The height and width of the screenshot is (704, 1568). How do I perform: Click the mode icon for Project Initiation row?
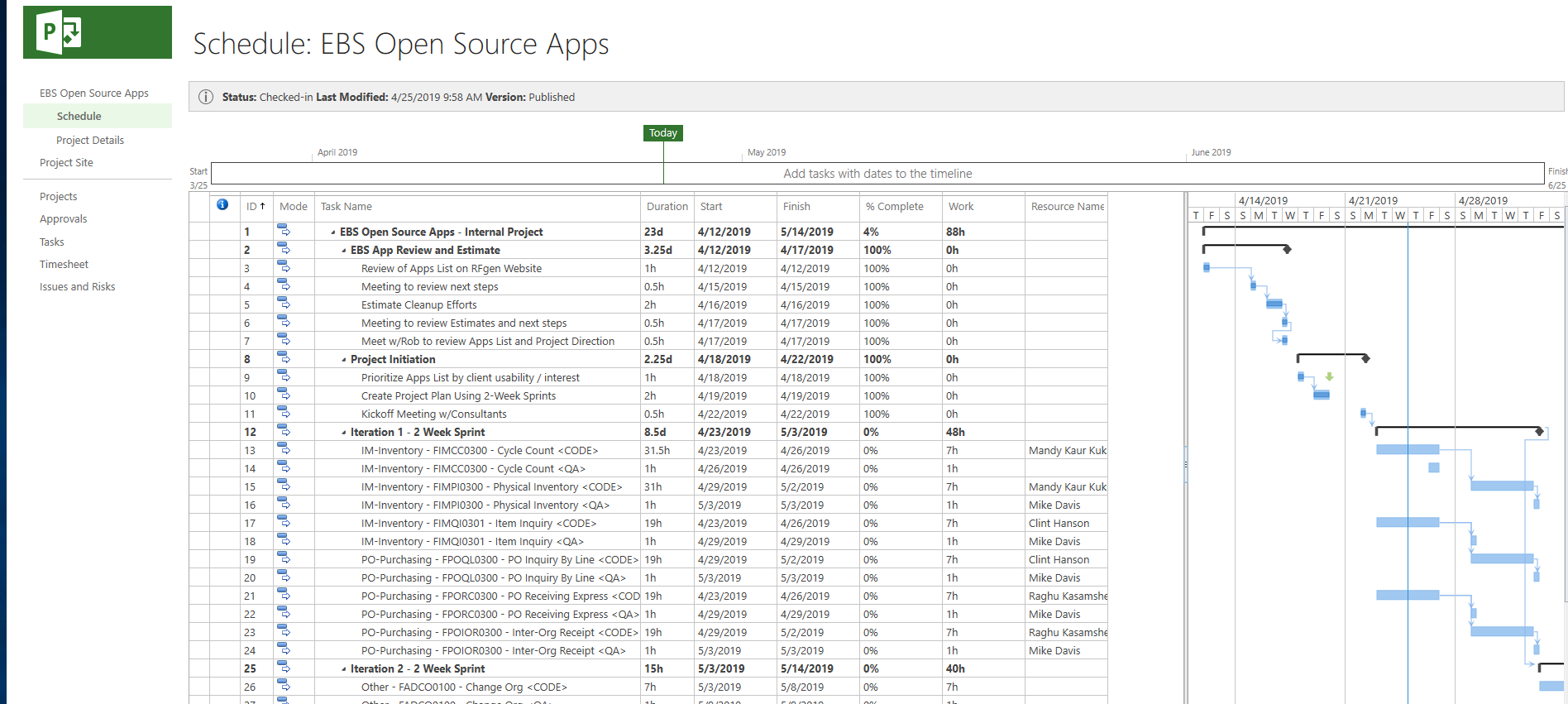[x=284, y=358]
